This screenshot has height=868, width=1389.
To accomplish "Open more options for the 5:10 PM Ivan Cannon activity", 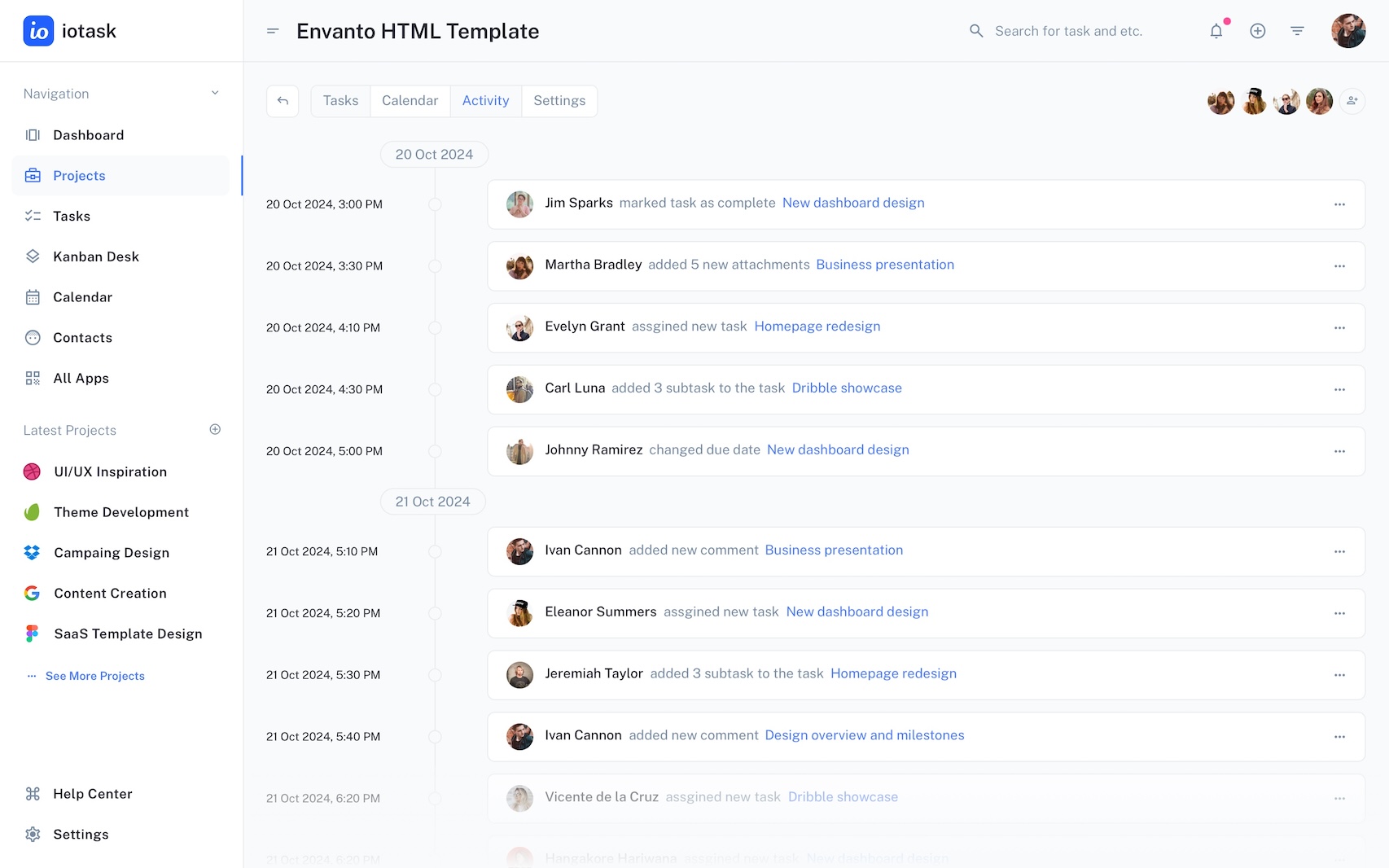I will tap(1339, 551).
